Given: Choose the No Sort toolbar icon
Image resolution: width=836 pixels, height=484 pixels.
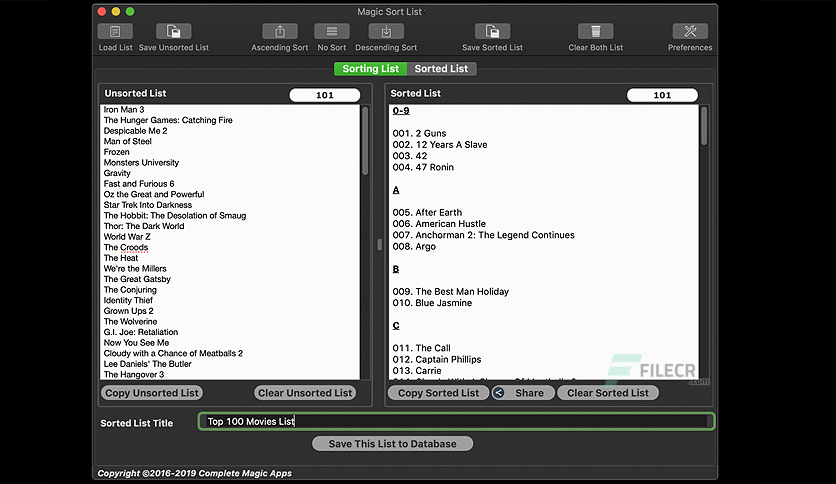Looking at the screenshot, I should [x=332, y=31].
